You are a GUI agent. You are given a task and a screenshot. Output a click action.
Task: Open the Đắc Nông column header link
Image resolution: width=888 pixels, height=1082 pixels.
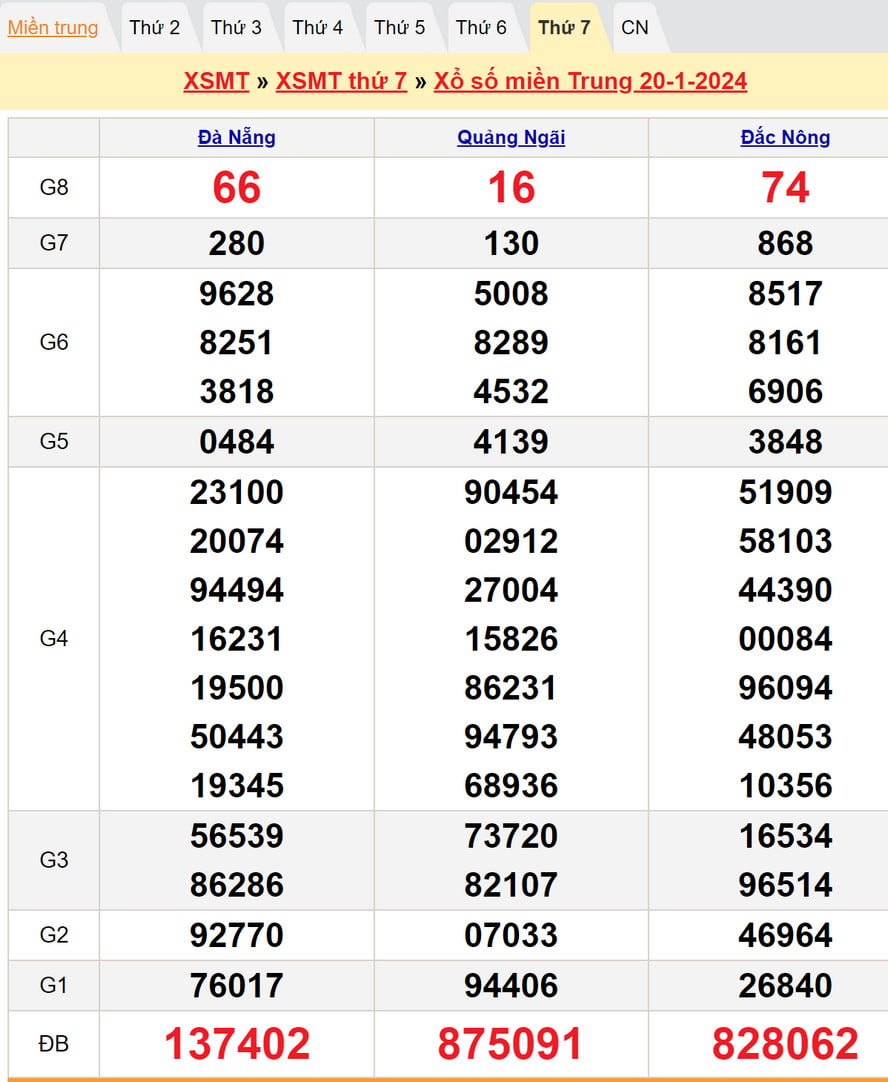785,138
